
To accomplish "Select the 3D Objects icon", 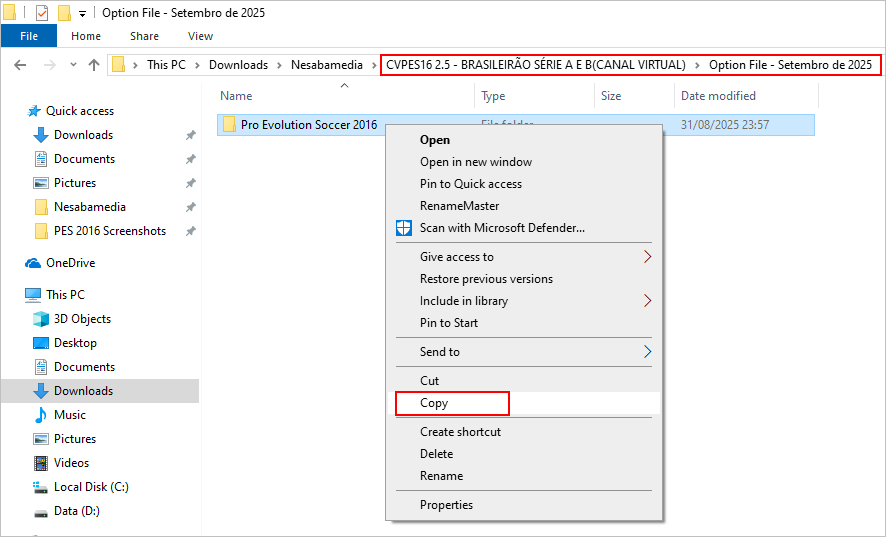I will pyautogui.click(x=41, y=319).
